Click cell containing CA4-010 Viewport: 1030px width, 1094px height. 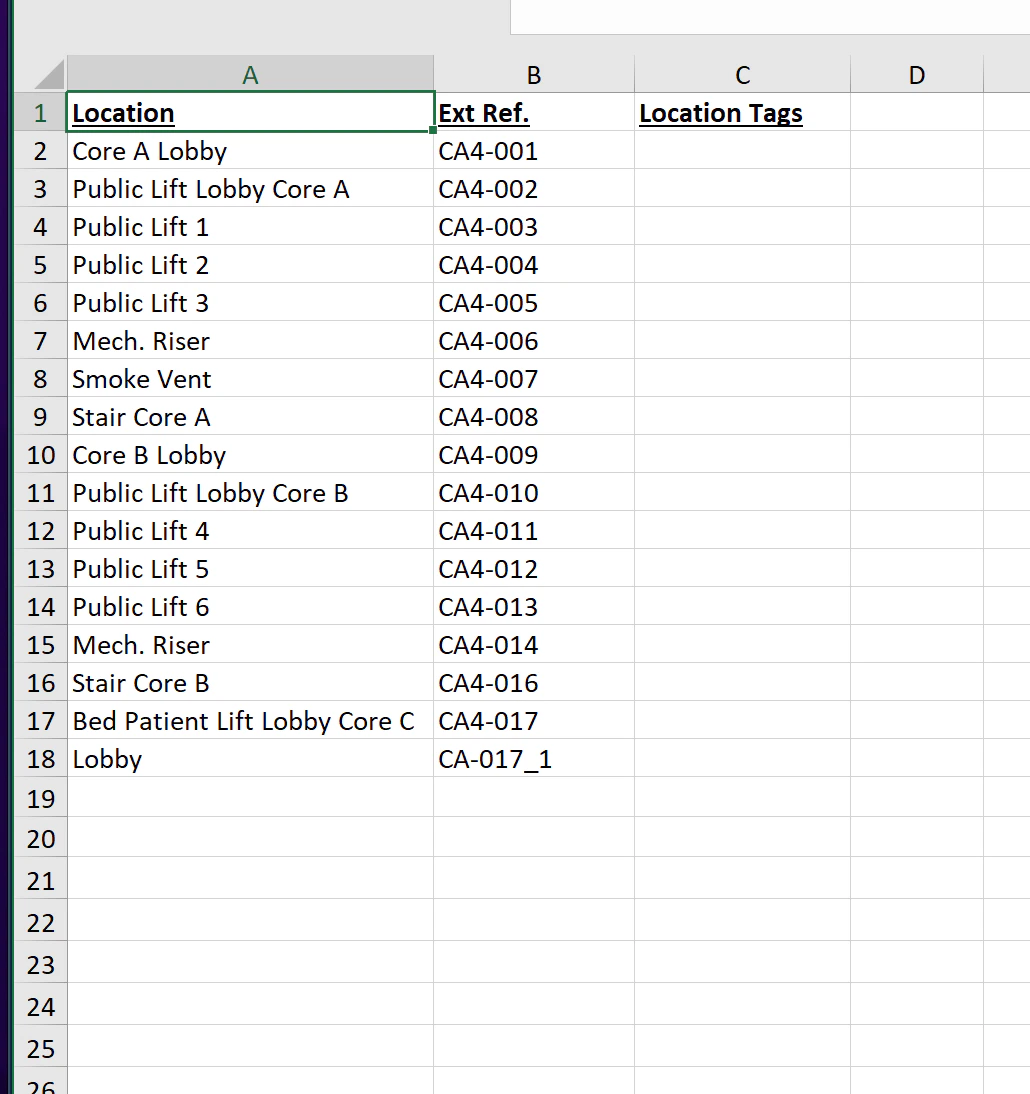tap(534, 492)
